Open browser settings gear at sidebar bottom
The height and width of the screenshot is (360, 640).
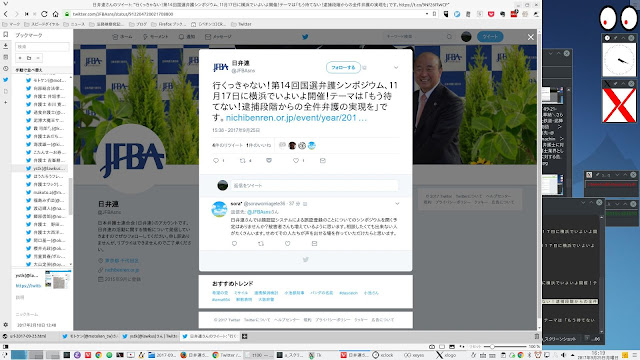point(5,325)
